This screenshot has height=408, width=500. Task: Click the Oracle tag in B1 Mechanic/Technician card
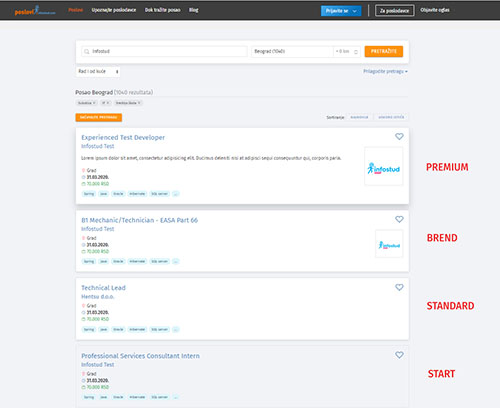(x=118, y=261)
